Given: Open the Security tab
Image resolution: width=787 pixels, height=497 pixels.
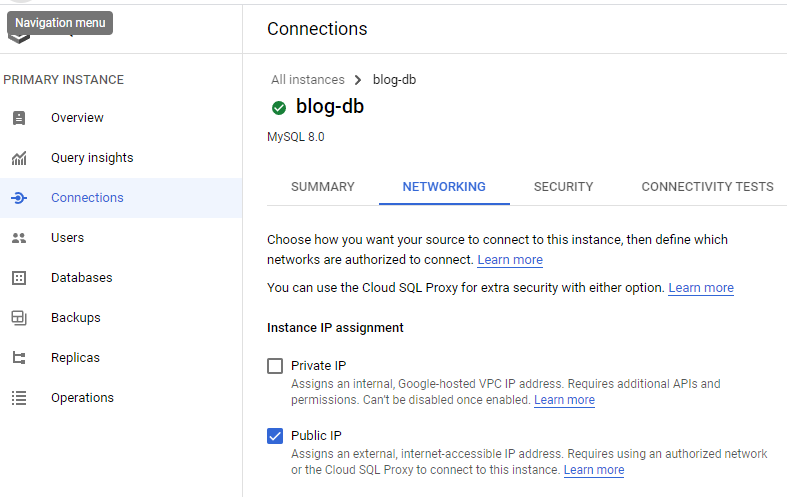Looking at the screenshot, I should (x=563, y=187).
